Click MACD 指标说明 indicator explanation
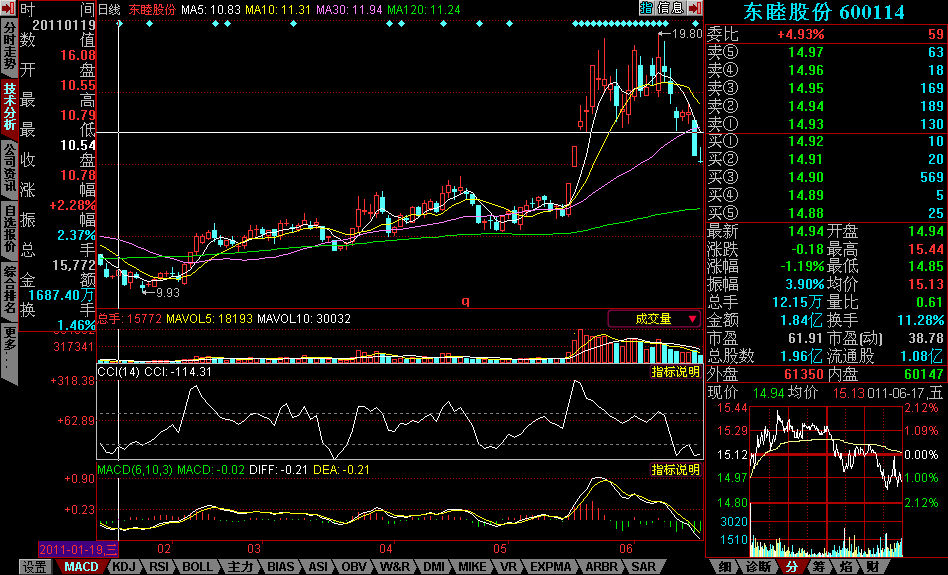 click(x=675, y=469)
